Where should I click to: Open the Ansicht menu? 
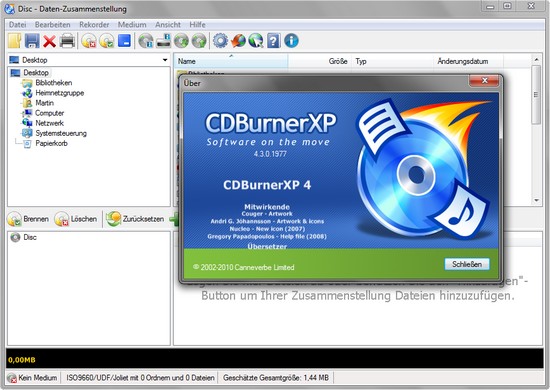tap(168, 25)
